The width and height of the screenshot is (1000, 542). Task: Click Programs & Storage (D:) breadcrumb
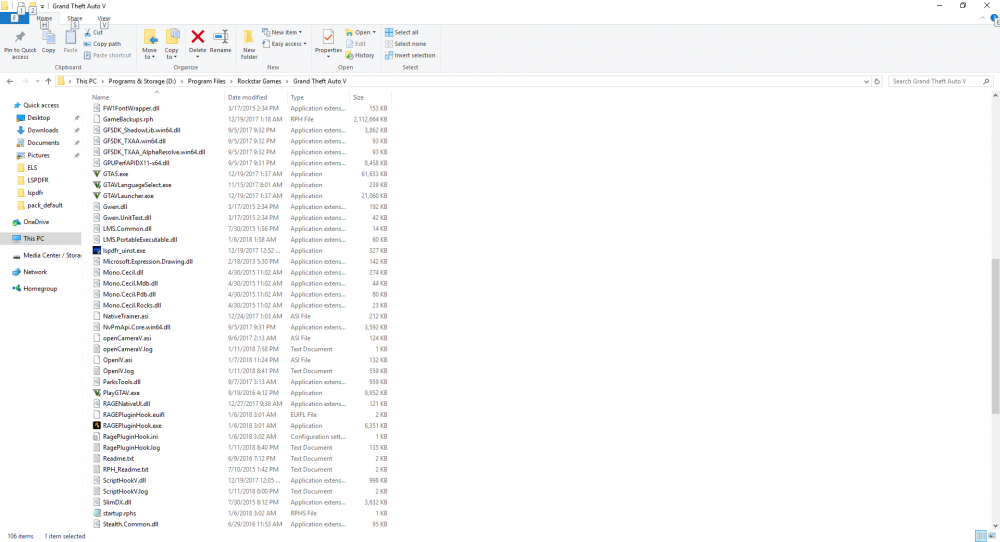[142, 82]
